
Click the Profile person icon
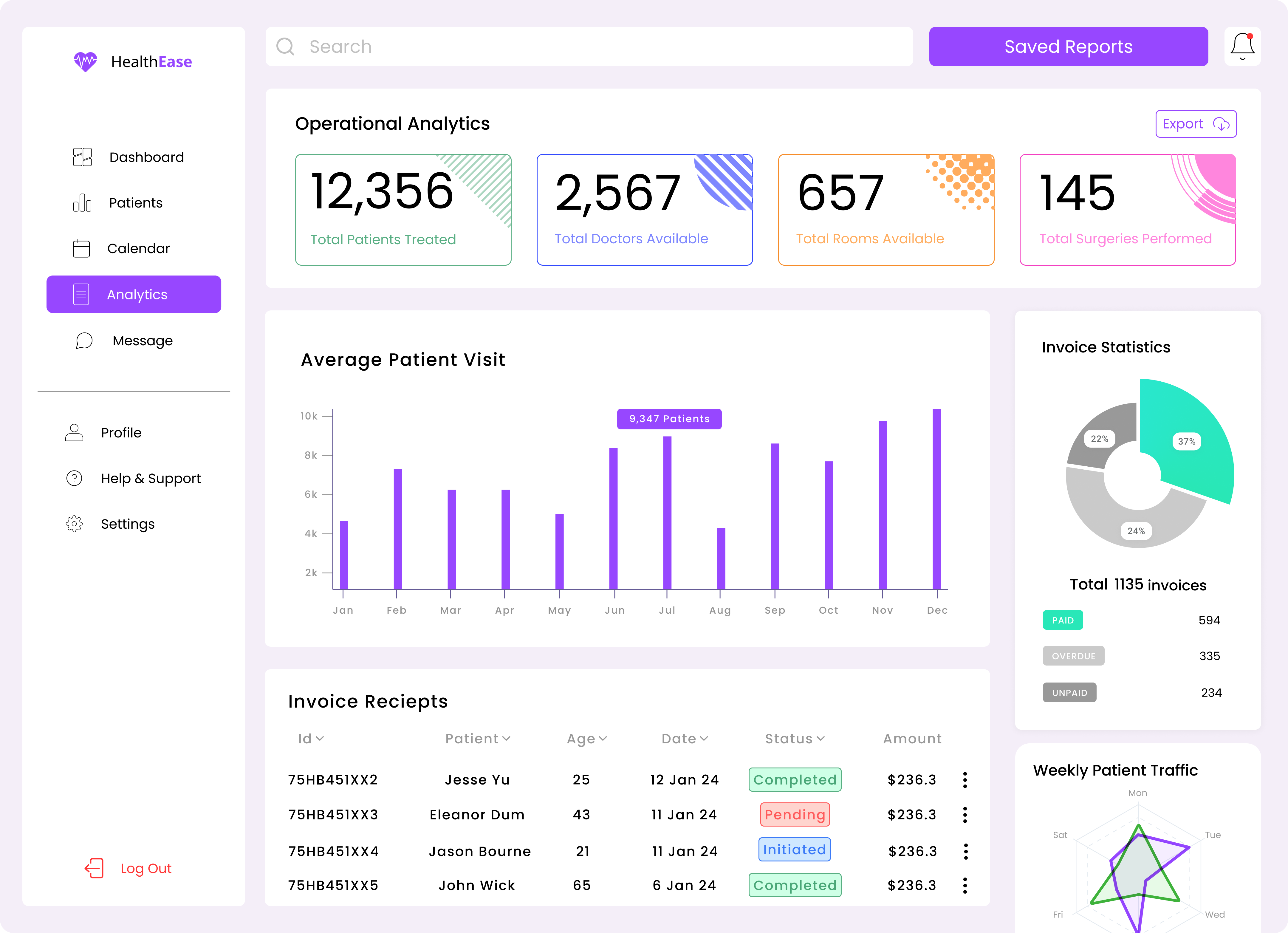tap(74, 433)
